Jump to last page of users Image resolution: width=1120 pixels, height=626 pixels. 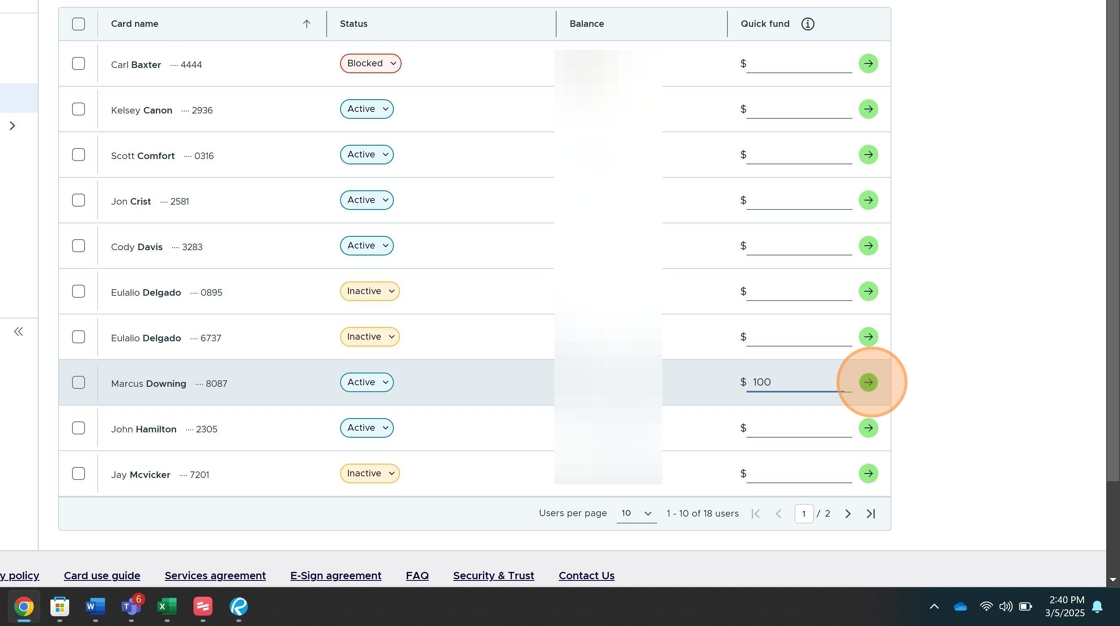pos(871,513)
